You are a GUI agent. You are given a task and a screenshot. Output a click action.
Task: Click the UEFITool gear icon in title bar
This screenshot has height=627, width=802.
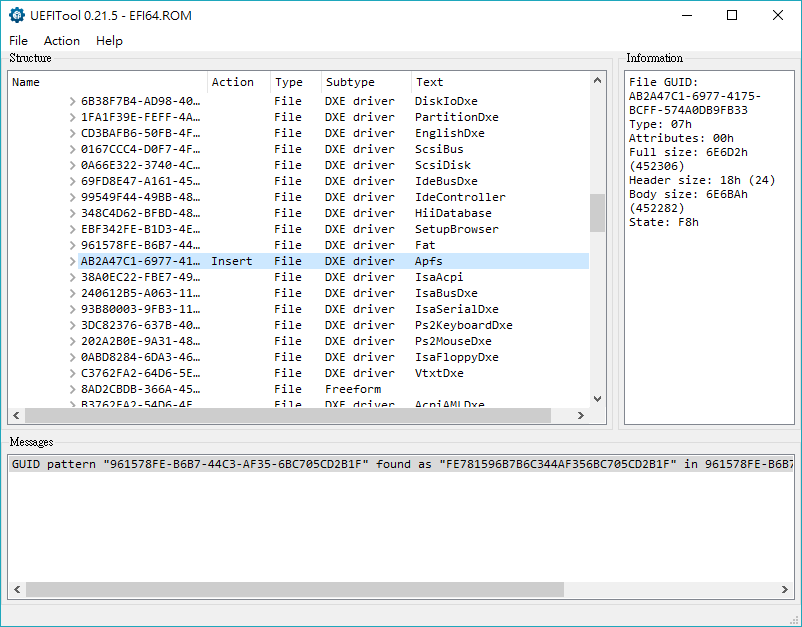pos(17,15)
